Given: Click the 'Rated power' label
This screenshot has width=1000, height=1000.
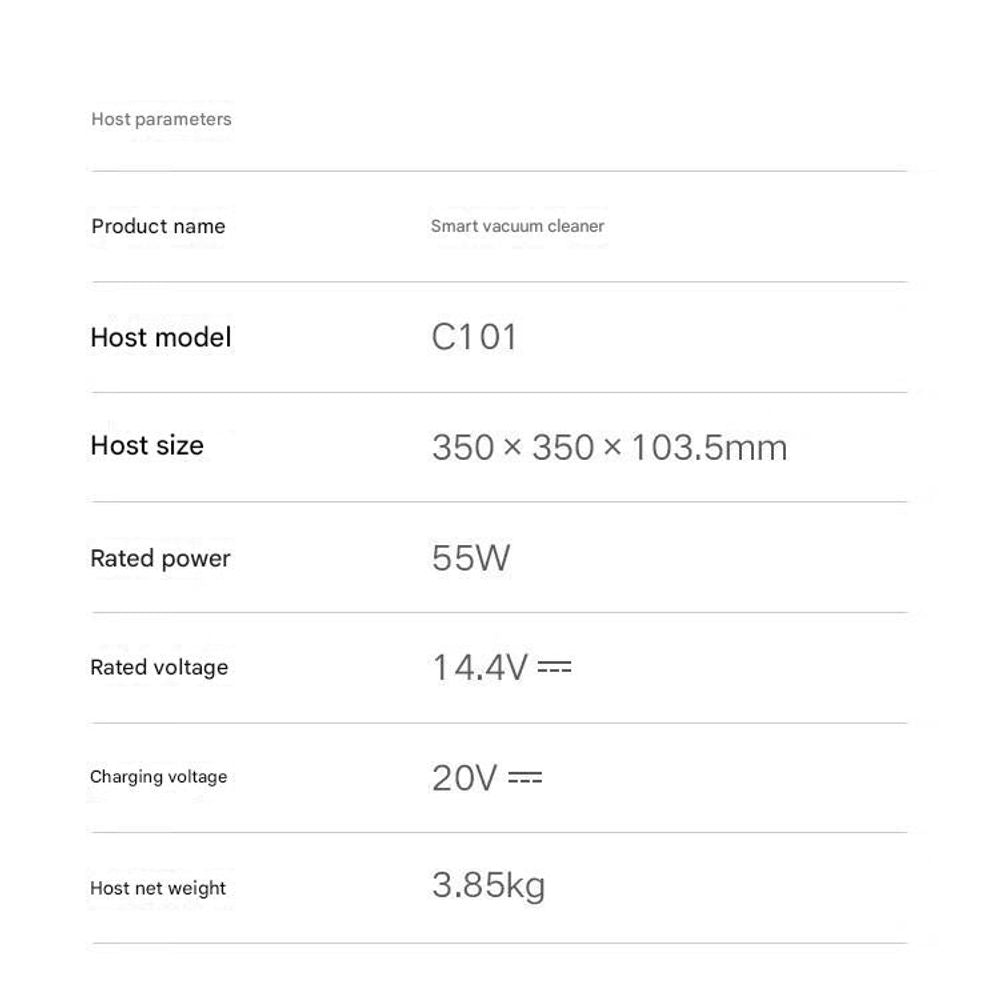Looking at the screenshot, I should (x=160, y=558).
